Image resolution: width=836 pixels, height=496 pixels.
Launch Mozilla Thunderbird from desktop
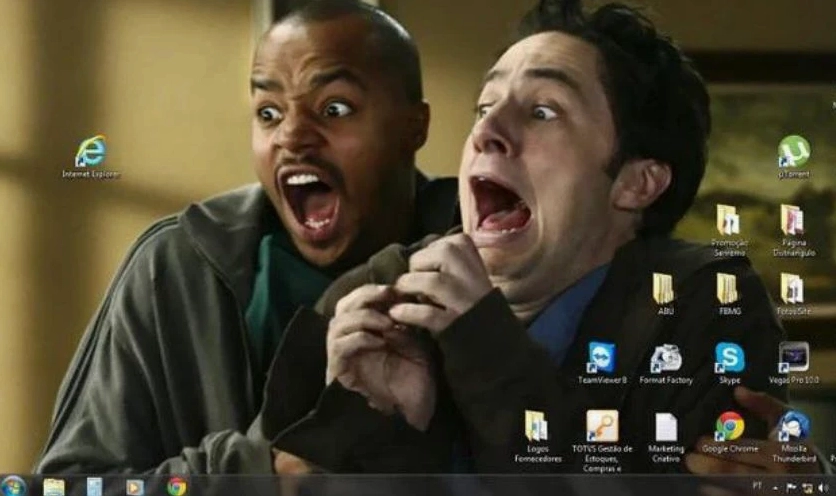pyautogui.click(x=794, y=427)
